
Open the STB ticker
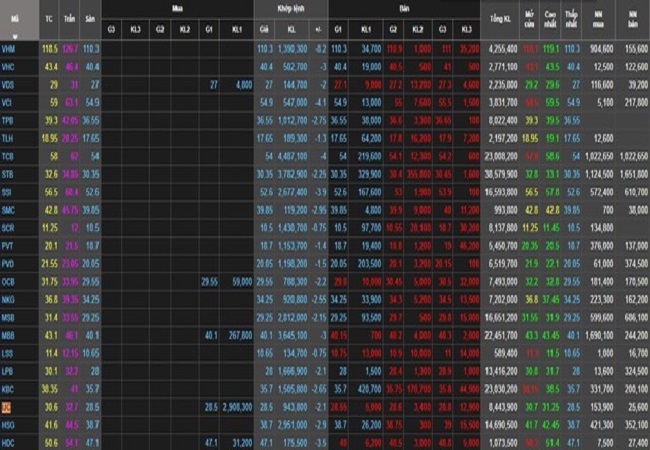(7, 174)
